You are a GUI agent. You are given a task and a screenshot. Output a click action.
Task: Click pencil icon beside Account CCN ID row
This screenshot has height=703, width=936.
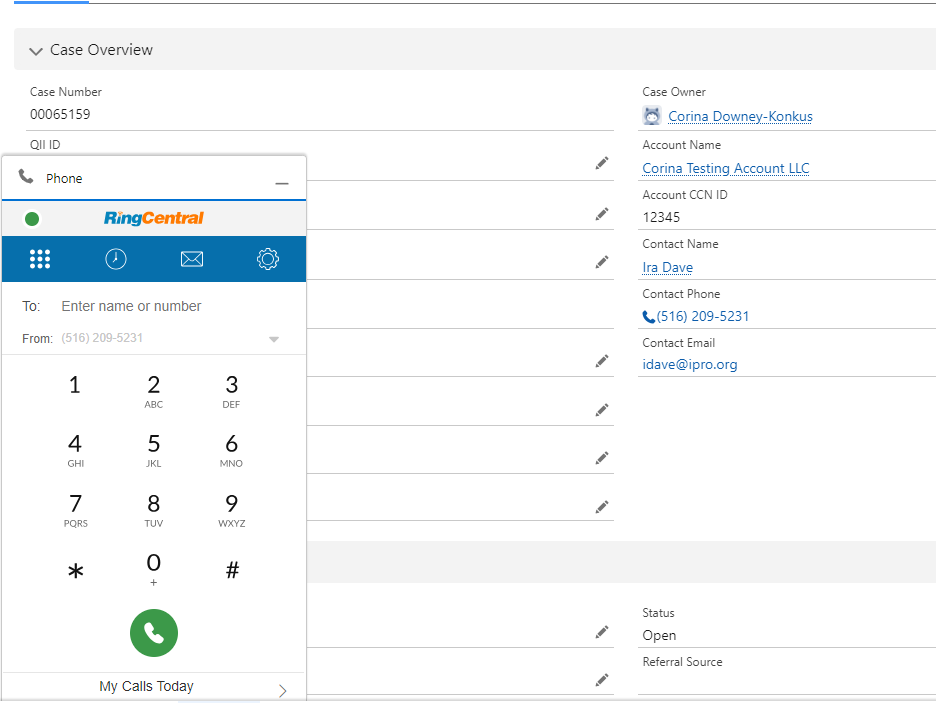click(x=602, y=214)
